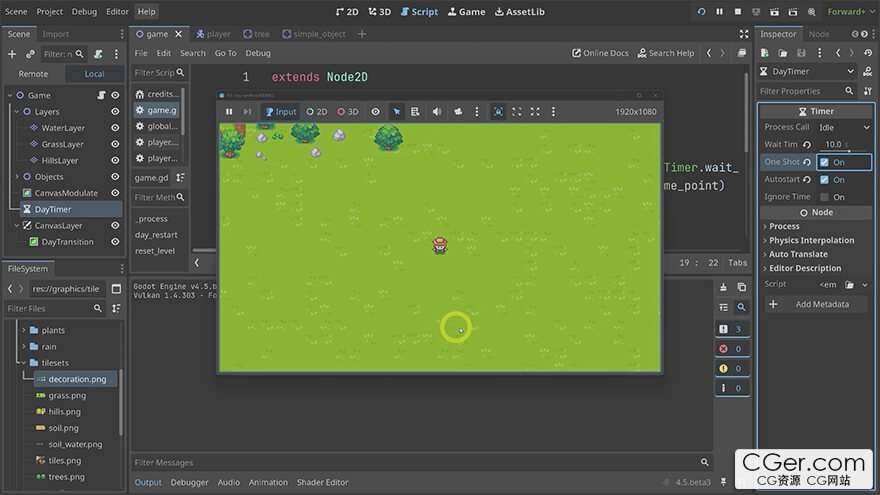Switch to the Debugger bottom panel tab
Image resolution: width=880 pixels, height=495 pixels.
click(x=190, y=482)
